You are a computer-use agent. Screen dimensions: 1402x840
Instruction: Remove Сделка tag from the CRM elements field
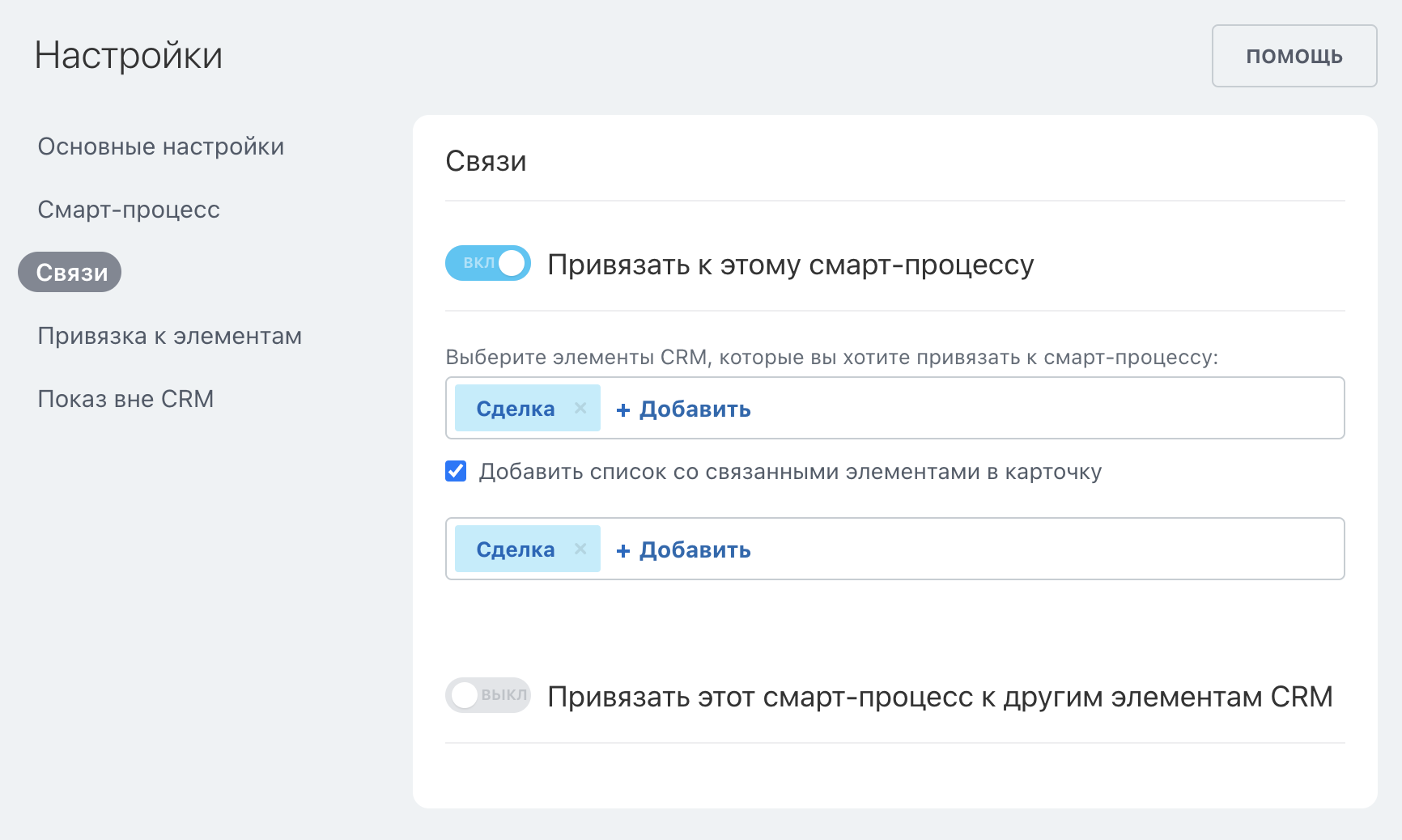pyautogui.click(x=580, y=409)
